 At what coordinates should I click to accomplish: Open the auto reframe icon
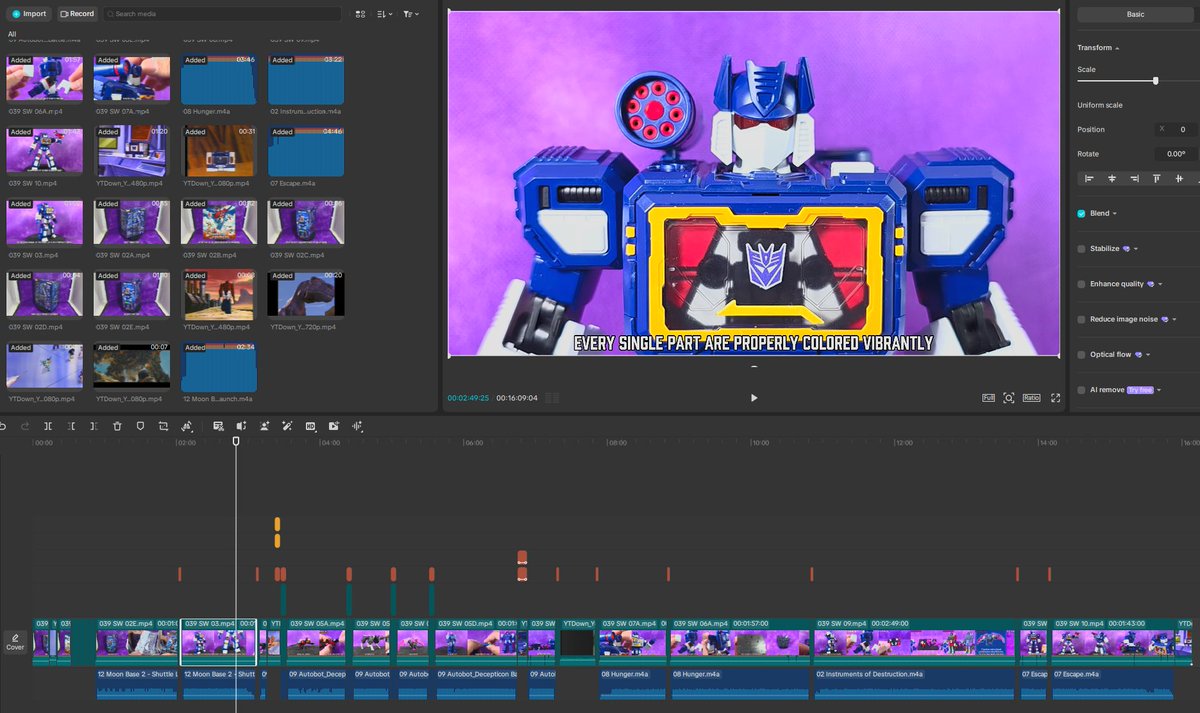pyautogui.click(x=187, y=426)
